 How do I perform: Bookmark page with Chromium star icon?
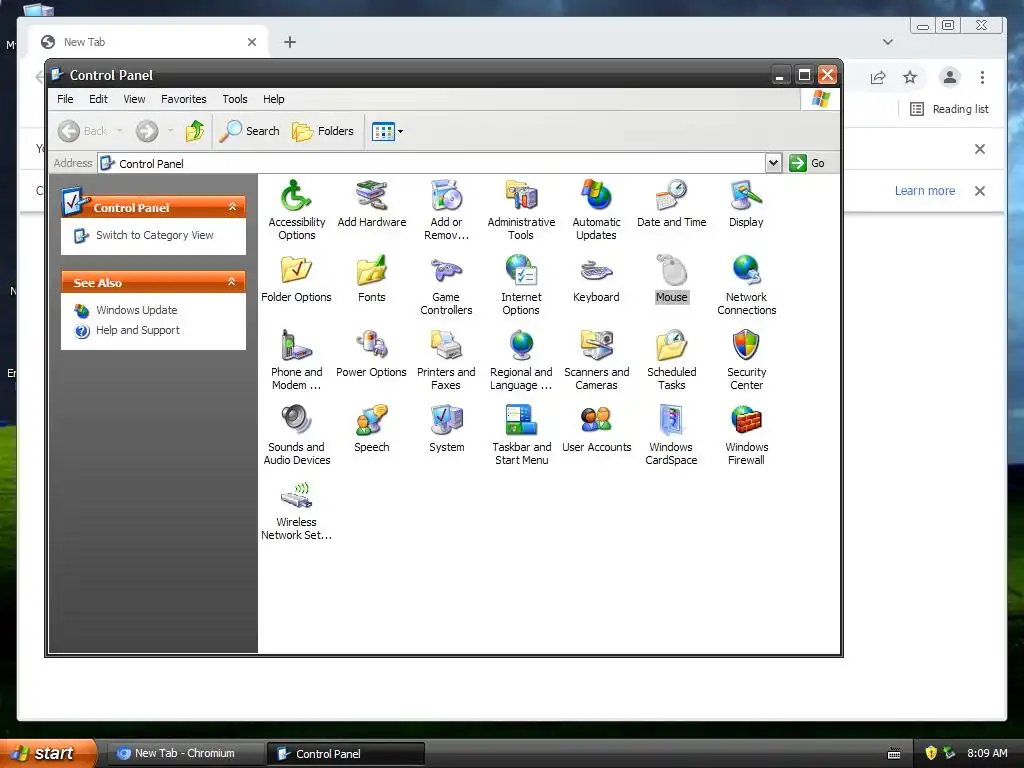coord(910,78)
